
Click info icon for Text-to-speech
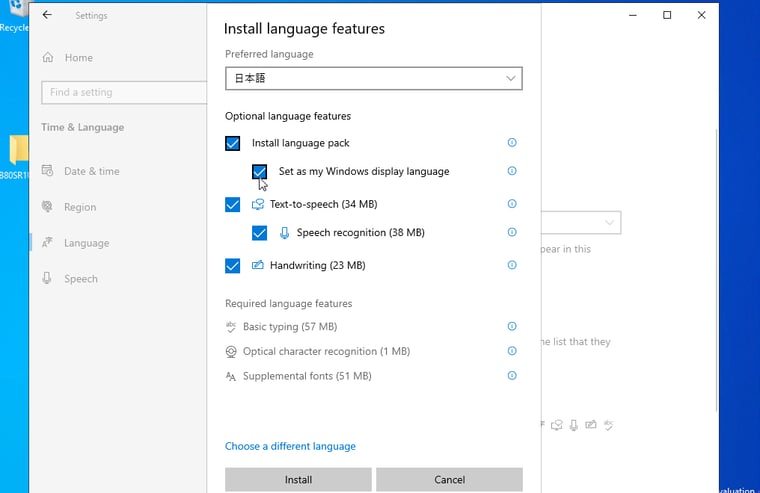pyautogui.click(x=512, y=204)
